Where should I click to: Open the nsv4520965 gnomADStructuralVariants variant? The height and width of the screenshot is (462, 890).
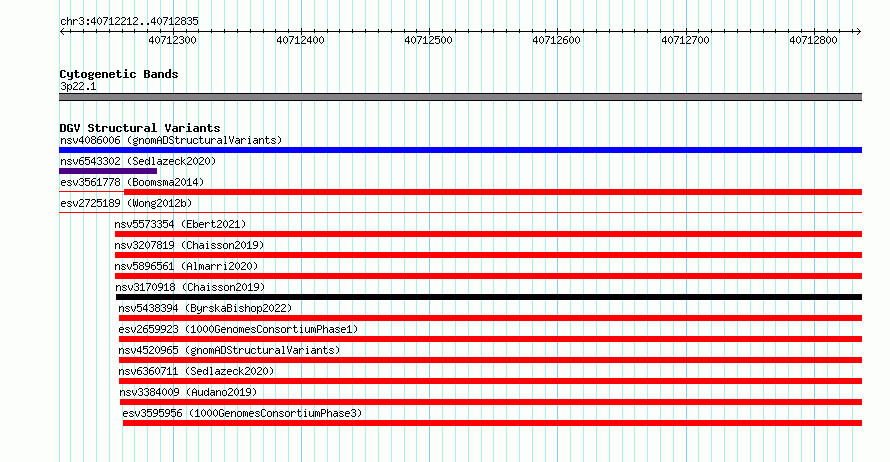(x=229, y=350)
